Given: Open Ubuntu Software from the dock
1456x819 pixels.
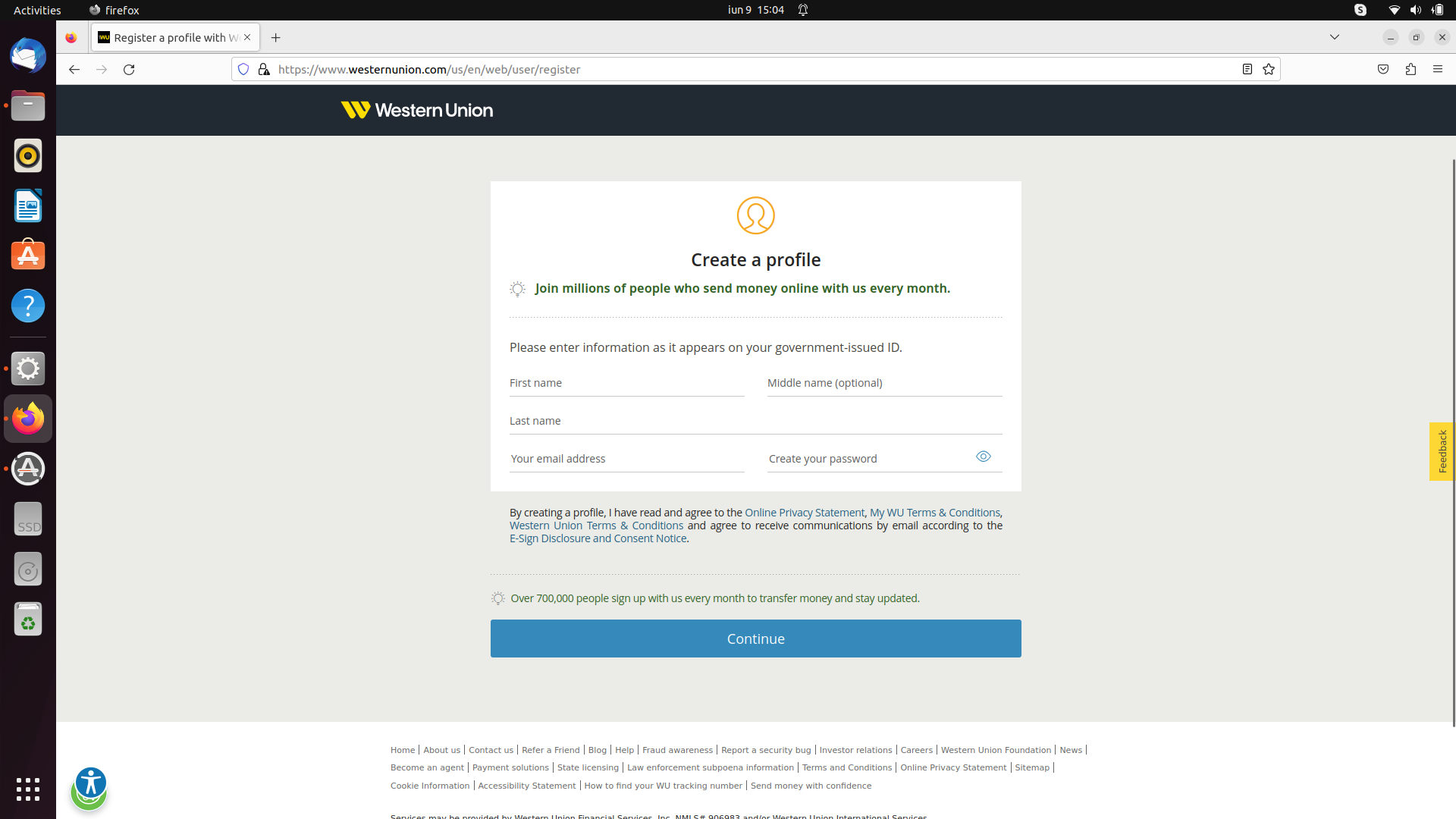Looking at the screenshot, I should point(28,256).
